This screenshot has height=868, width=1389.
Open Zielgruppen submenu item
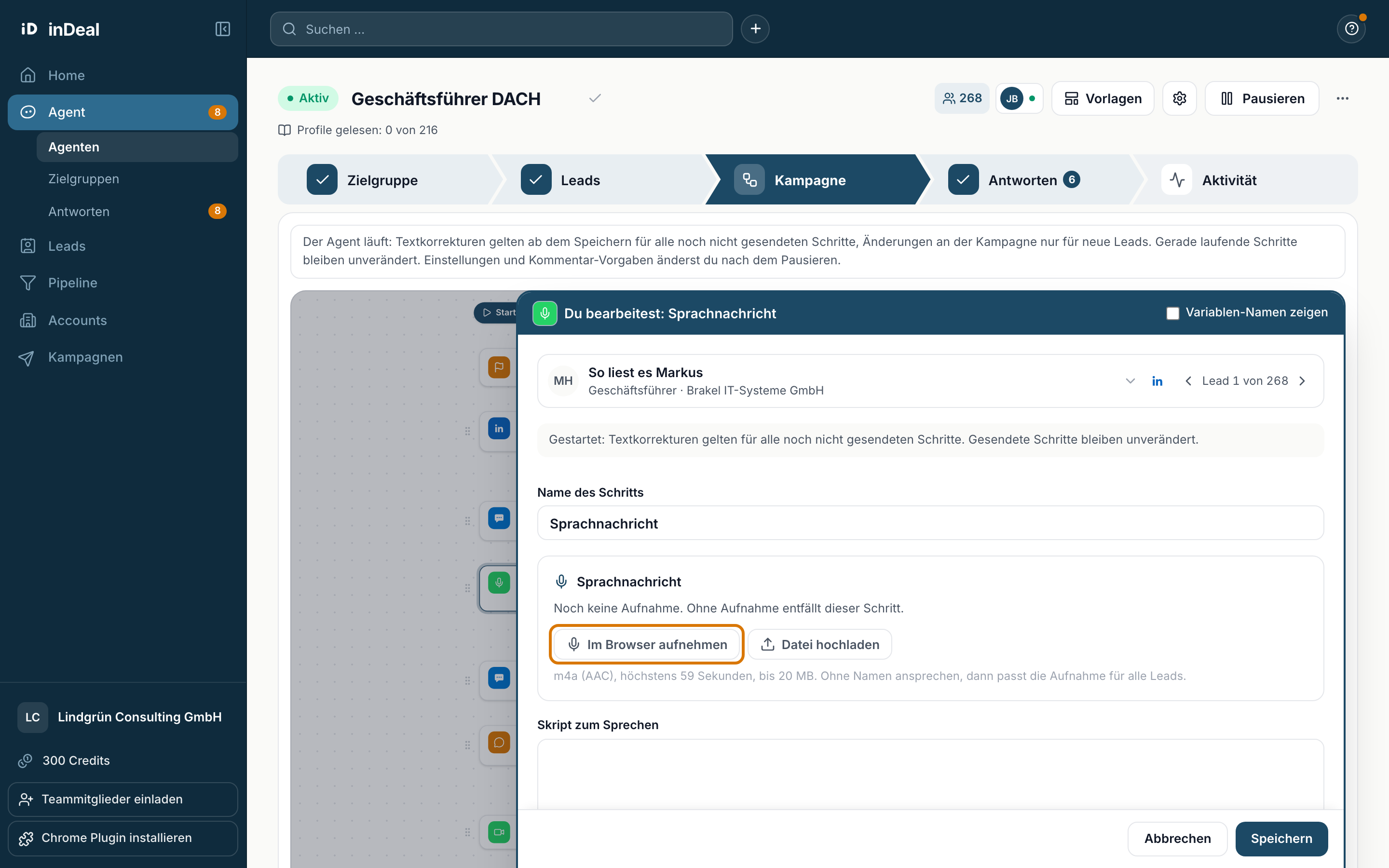(137, 179)
